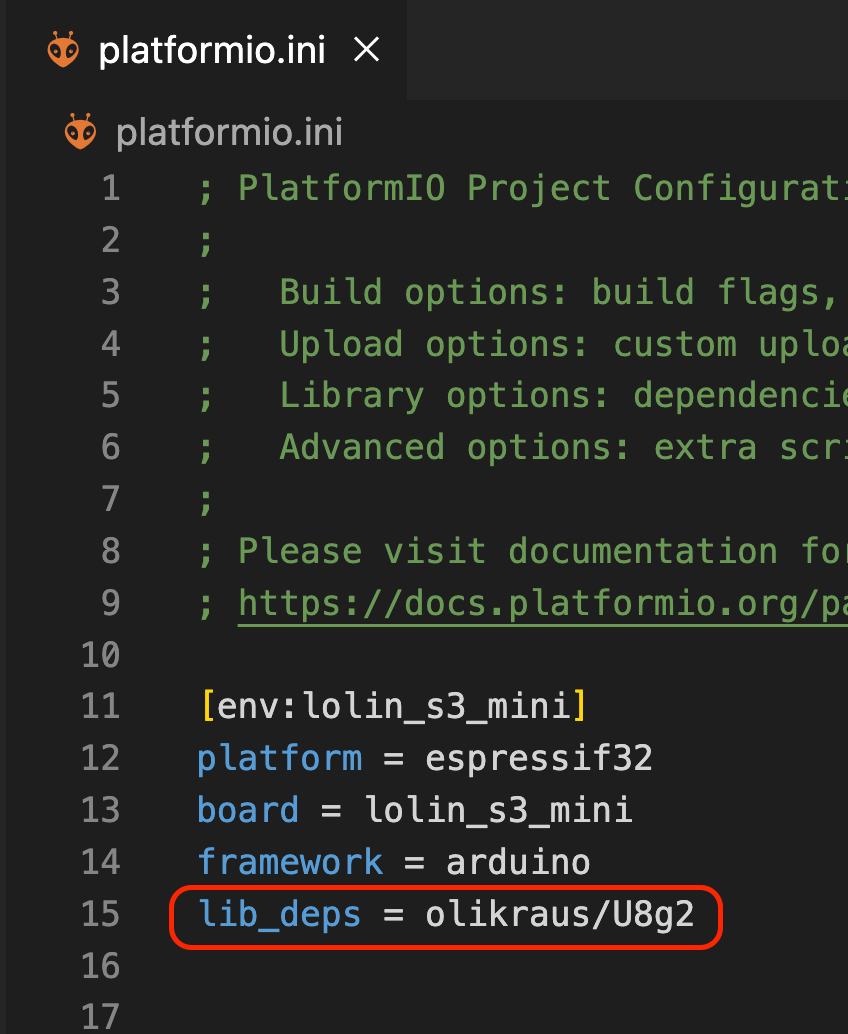The image size is (848, 1034).
Task: Click the olikraus/U8g2 library value
Action: [x=559, y=914]
